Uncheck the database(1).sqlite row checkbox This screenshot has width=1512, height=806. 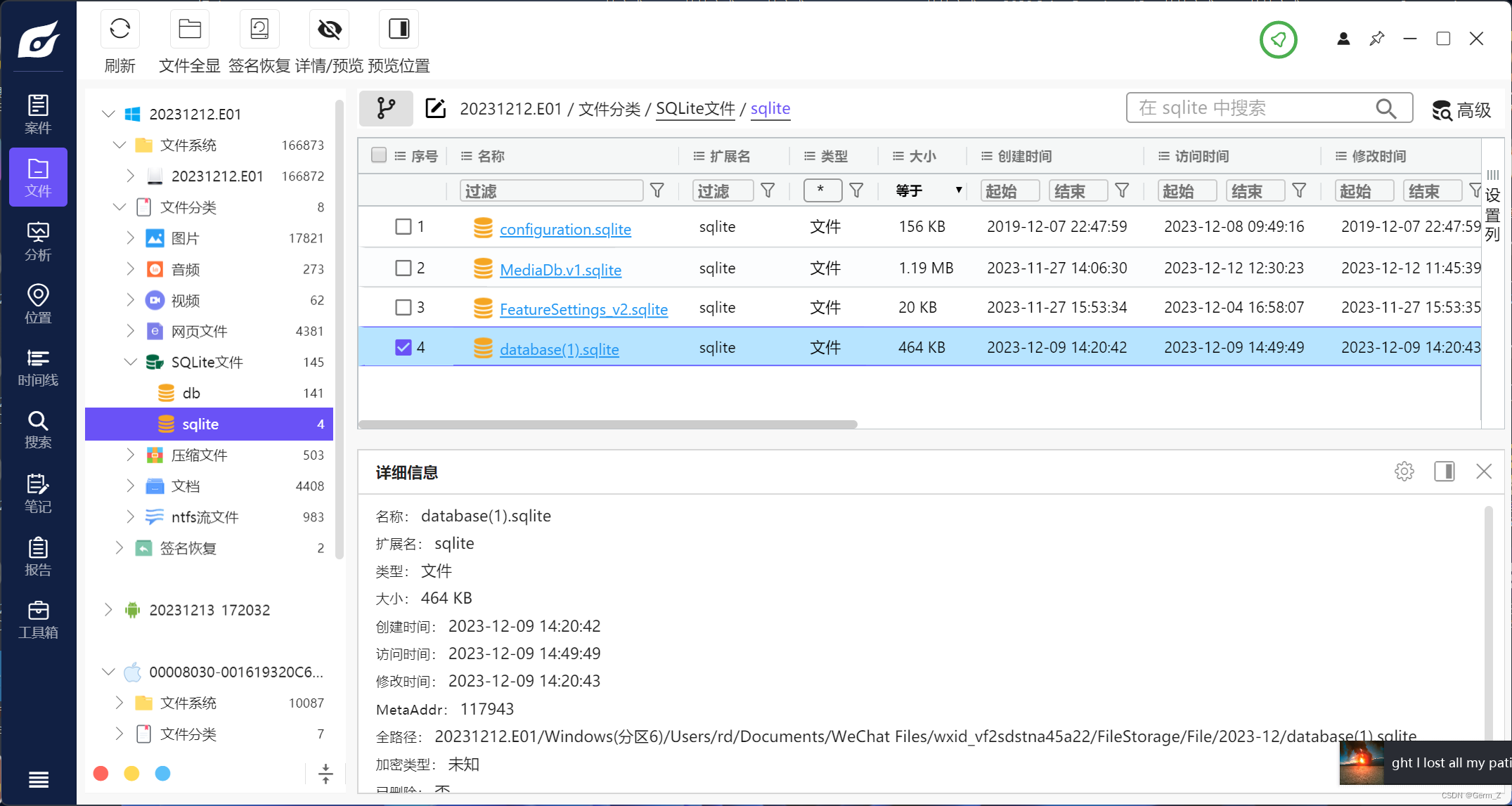coord(403,347)
